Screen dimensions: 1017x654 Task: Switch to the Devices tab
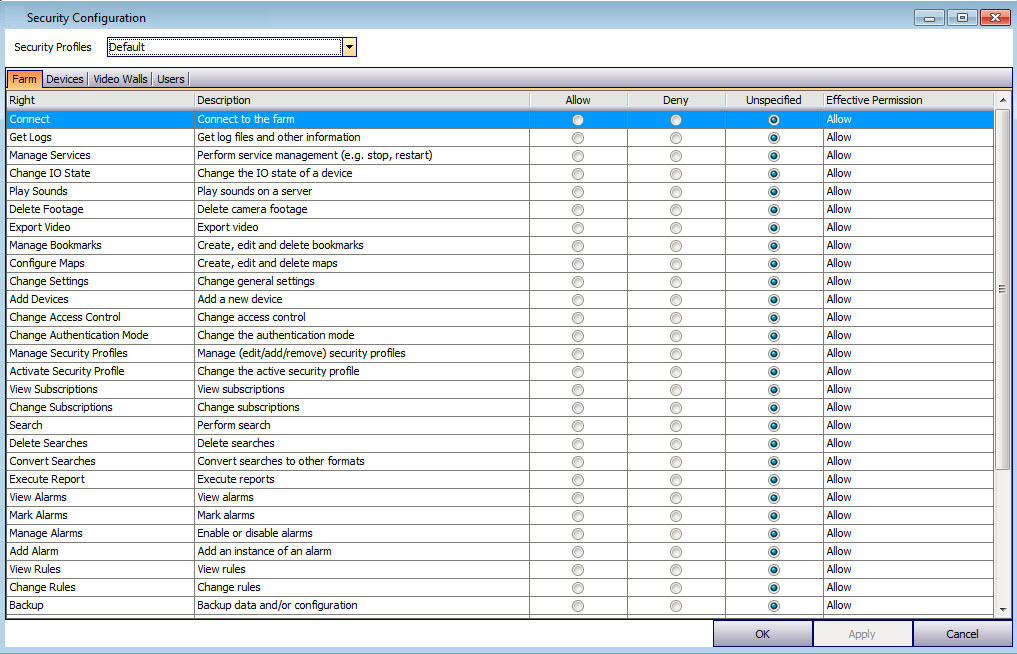[x=65, y=79]
